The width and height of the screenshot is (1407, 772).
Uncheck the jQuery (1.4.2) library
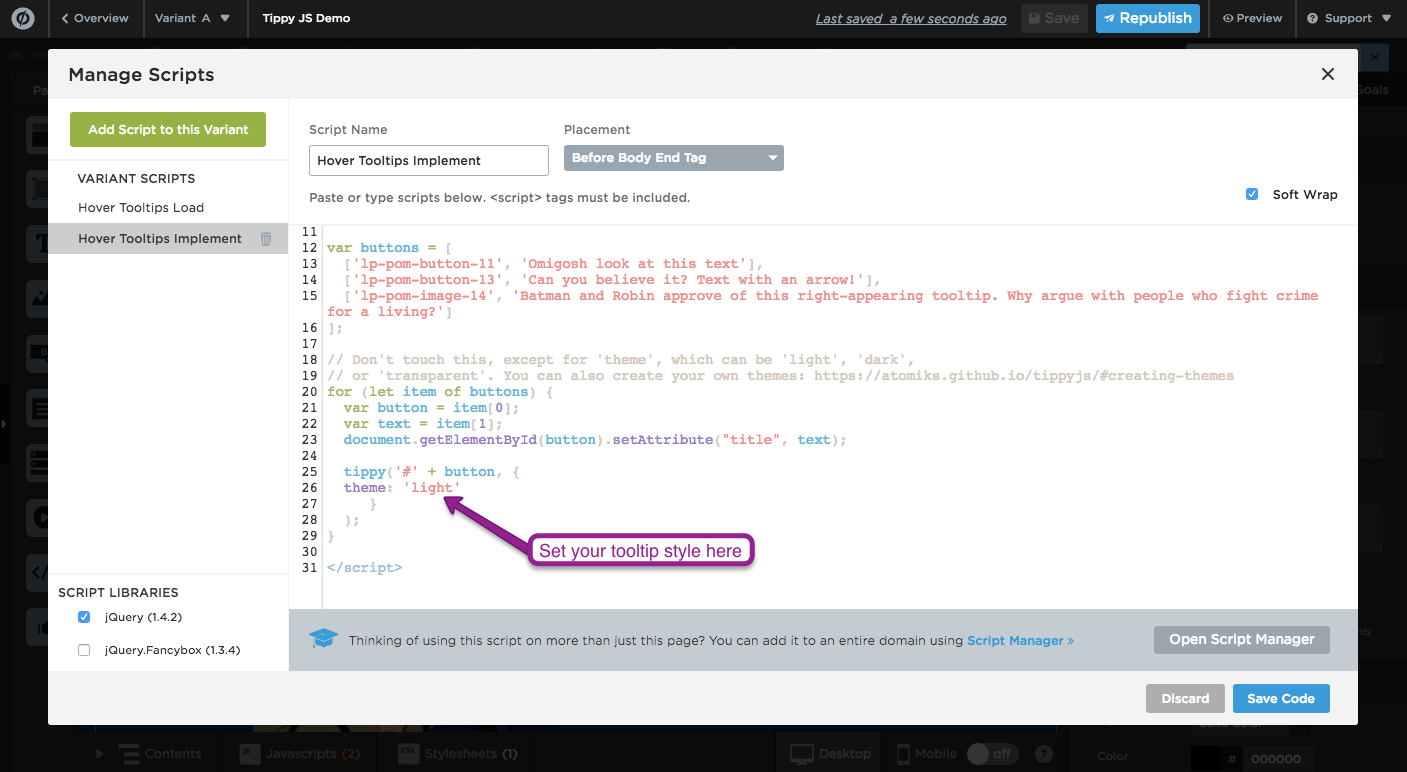pos(84,617)
